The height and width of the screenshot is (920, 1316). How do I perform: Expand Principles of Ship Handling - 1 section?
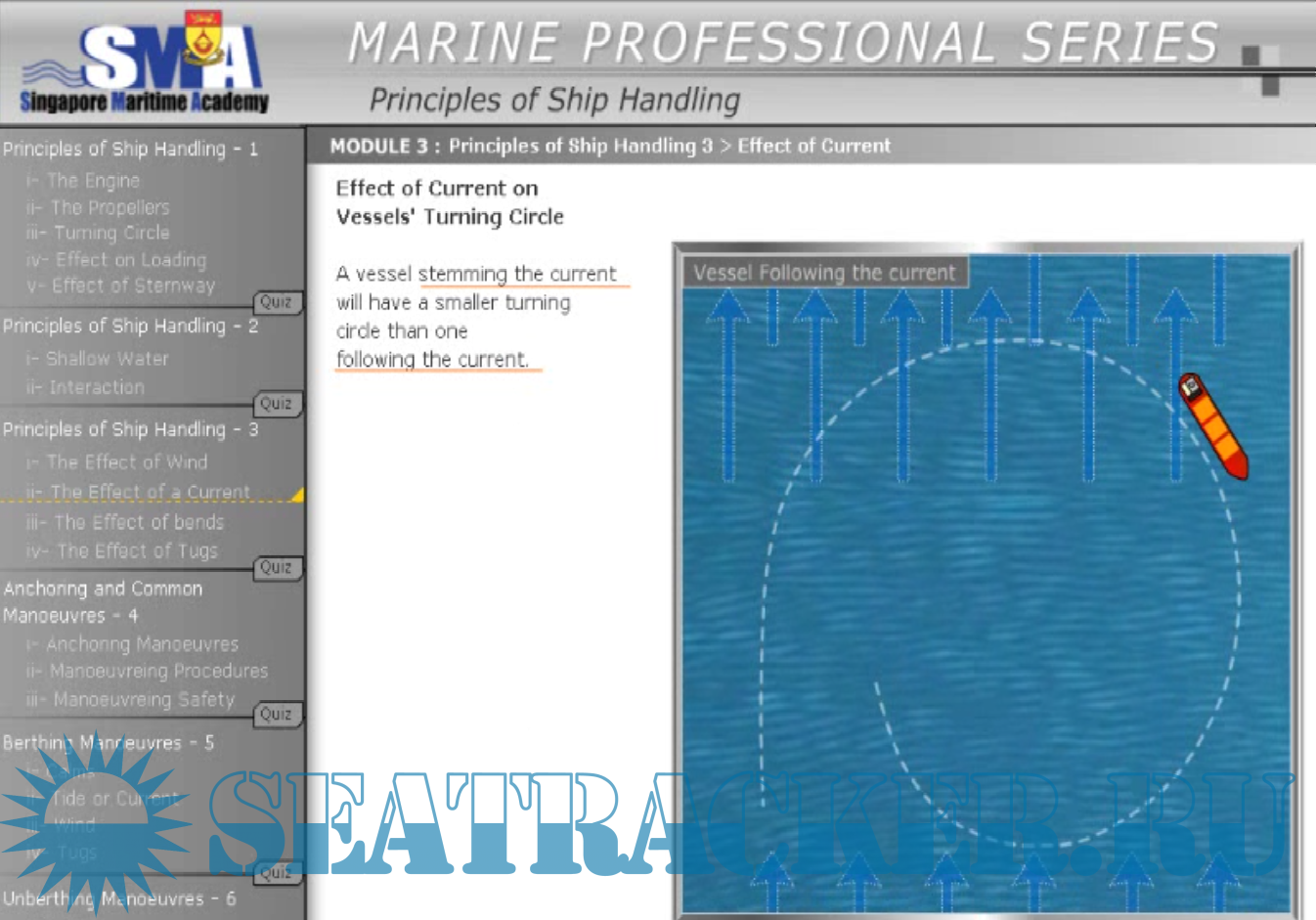(x=130, y=150)
